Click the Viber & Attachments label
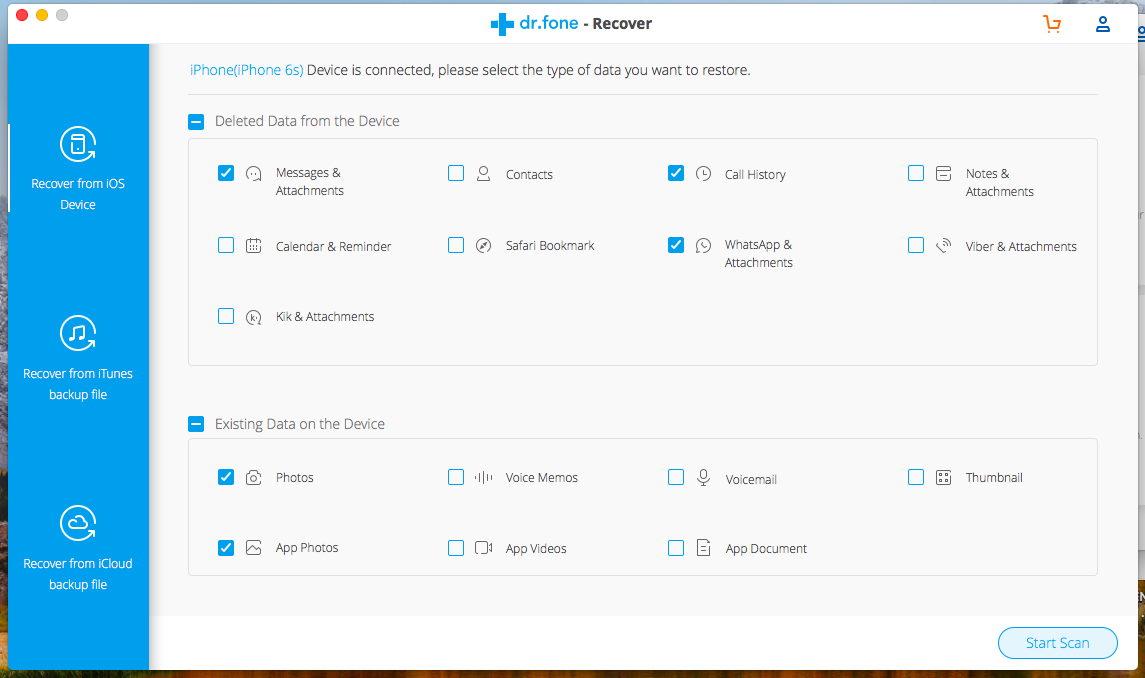The width and height of the screenshot is (1145, 678). pyautogui.click(x=1021, y=247)
